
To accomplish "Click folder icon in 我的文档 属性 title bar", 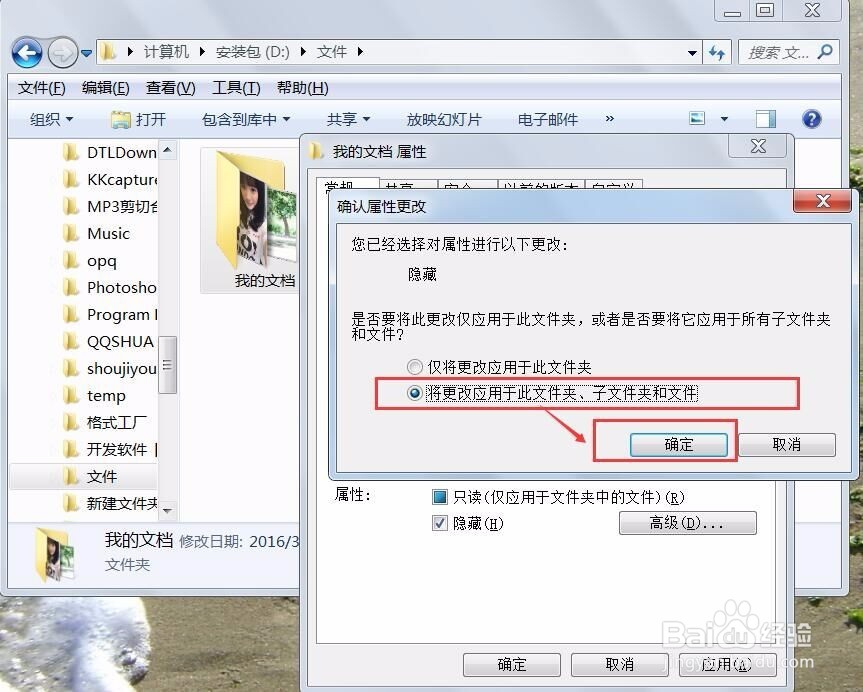I will [x=316, y=151].
